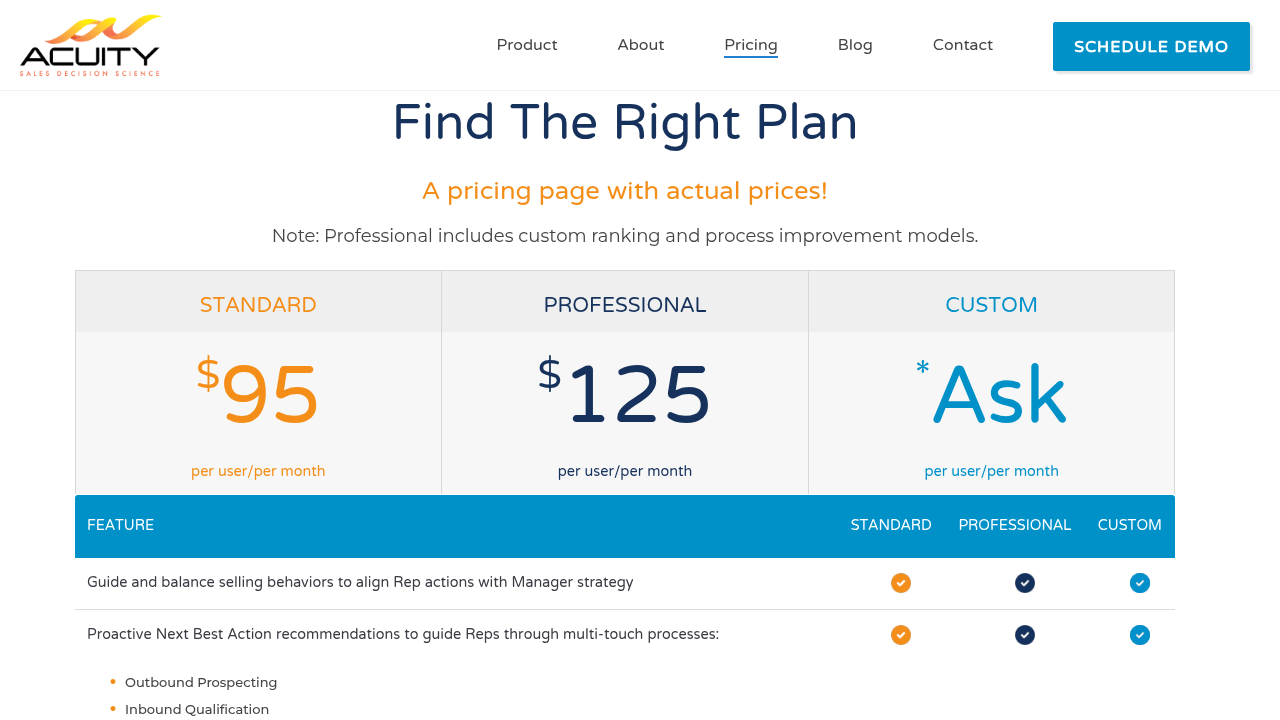Click navy Professional checkmark for Next Best Action row
Screen dimensions: 1280x720
(x=1025, y=635)
